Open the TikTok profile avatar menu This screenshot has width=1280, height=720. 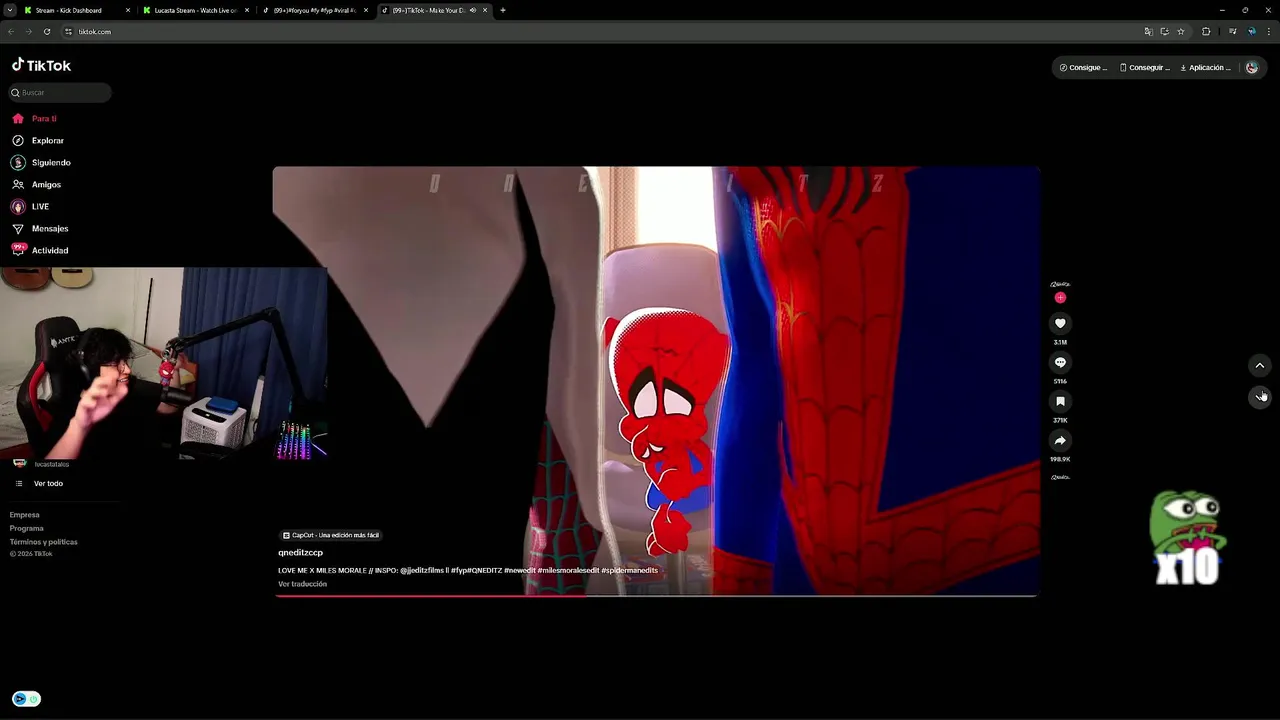(x=1251, y=68)
